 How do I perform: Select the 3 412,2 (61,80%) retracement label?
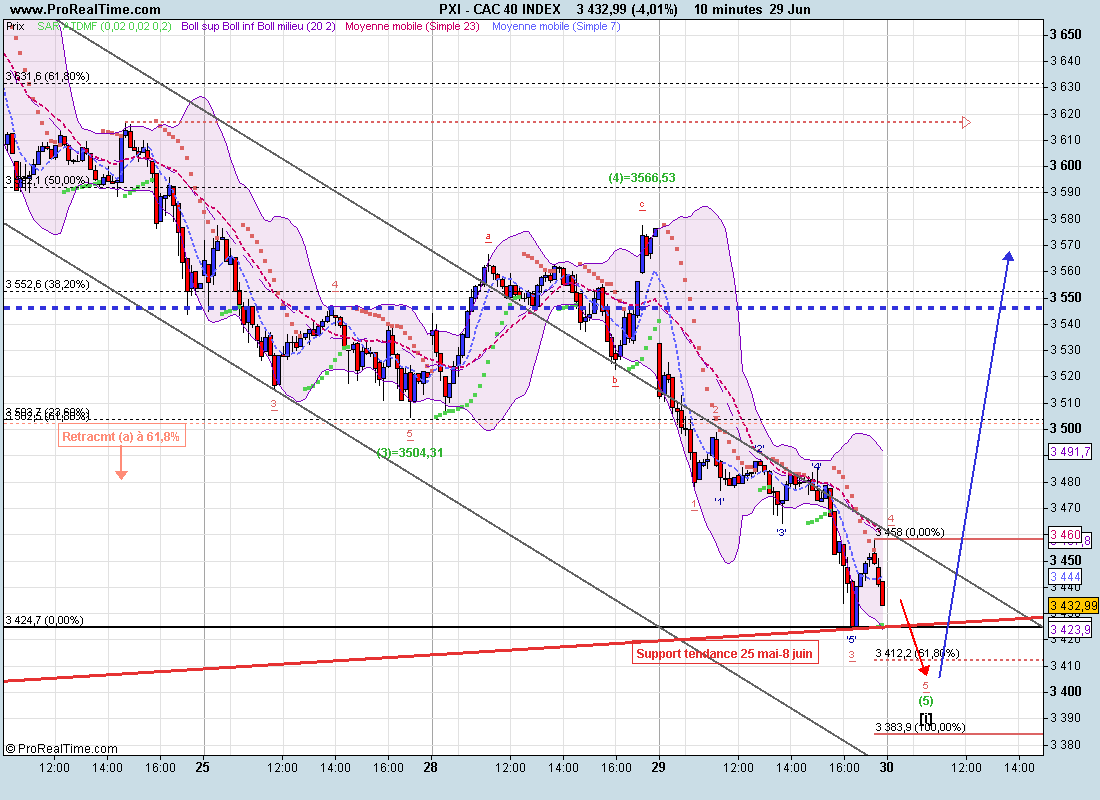point(917,653)
